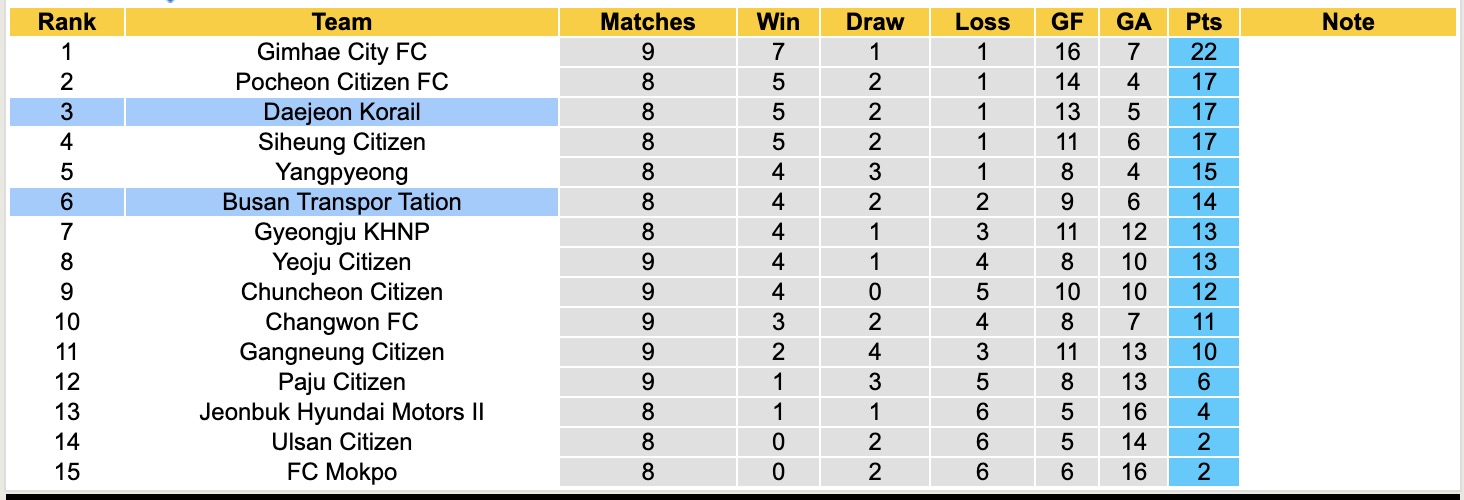
Task: Click the Draw column header
Action: click(874, 22)
